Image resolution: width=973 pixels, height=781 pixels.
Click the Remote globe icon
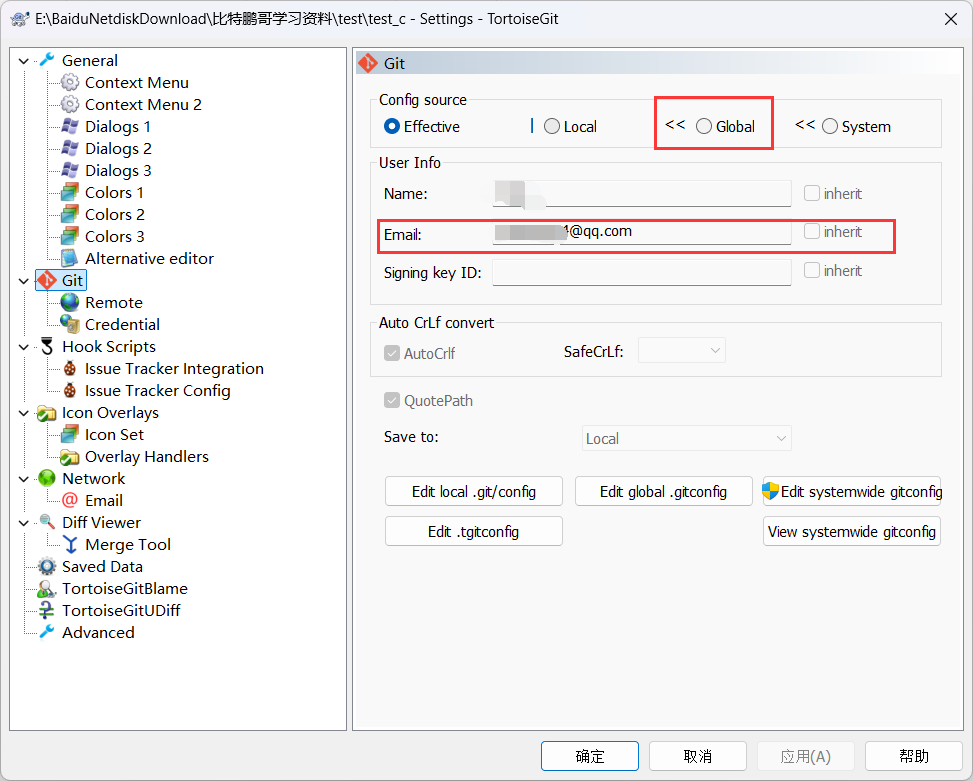(70, 302)
